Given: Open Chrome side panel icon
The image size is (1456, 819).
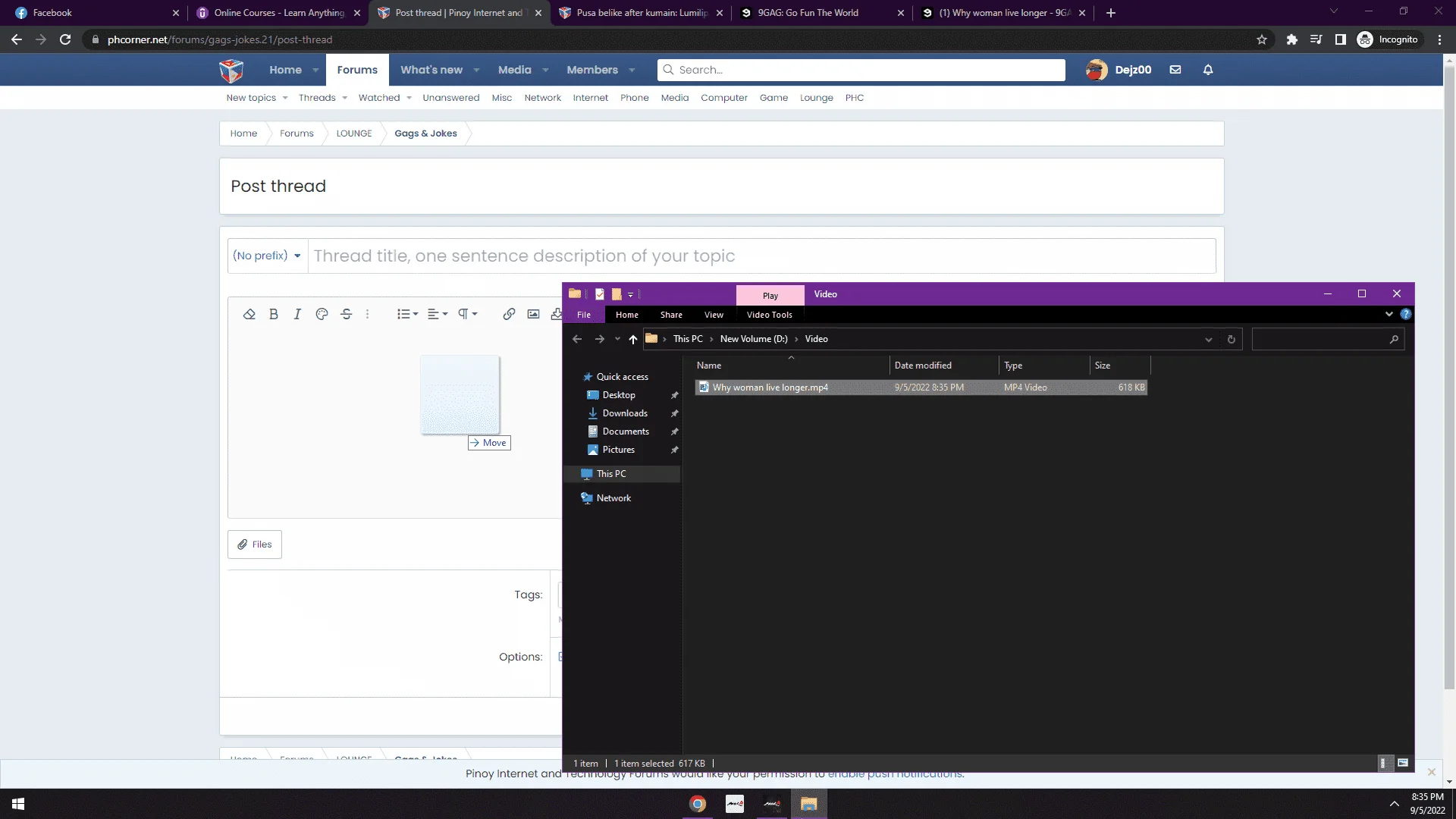Looking at the screenshot, I should click(x=1341, y=39).
